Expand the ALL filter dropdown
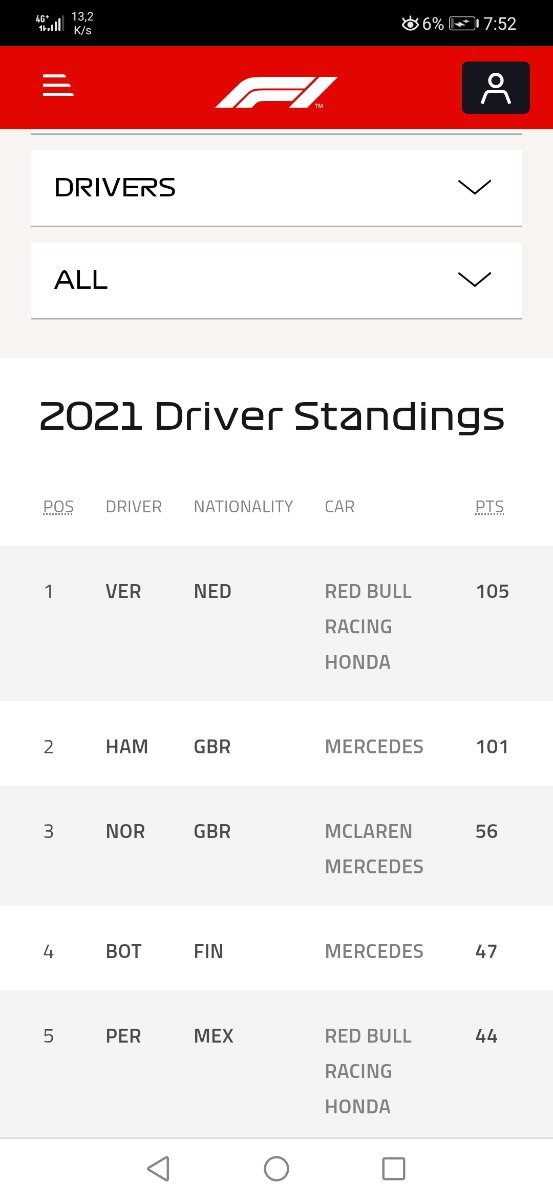The image size is (553, 1200). [276, 280]
